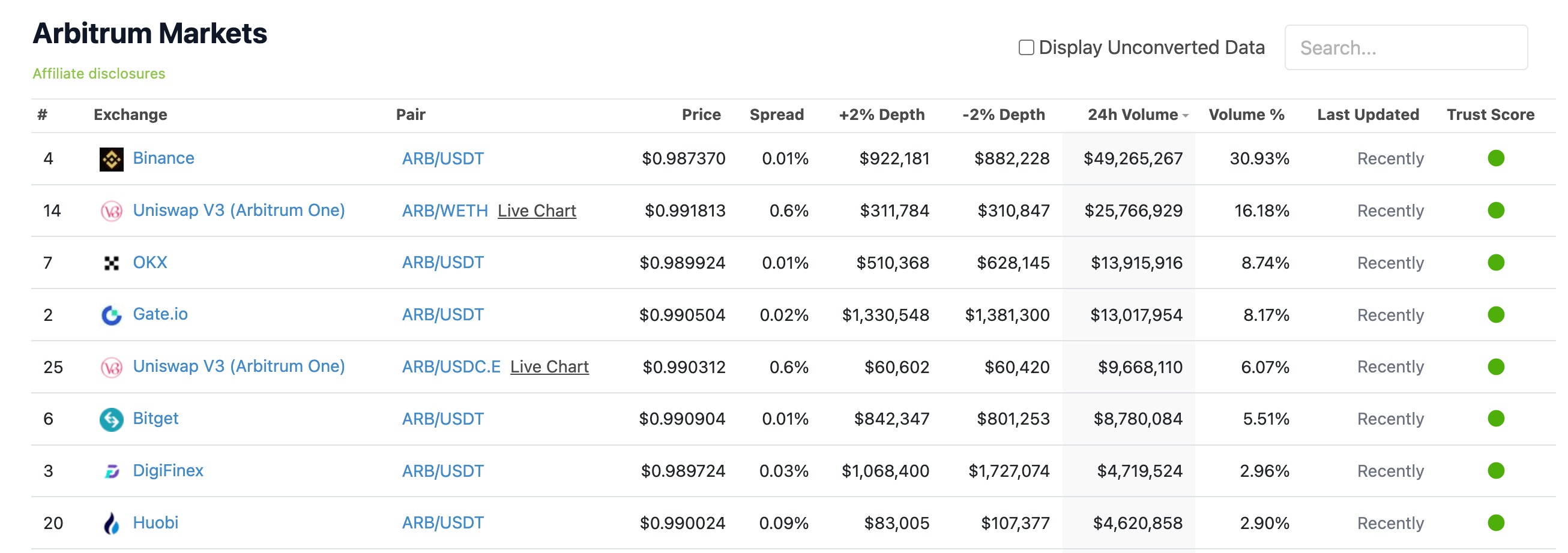Click the Binance exchange logo icon
This screenshot has width=1568, height=553.
point(112,160)
